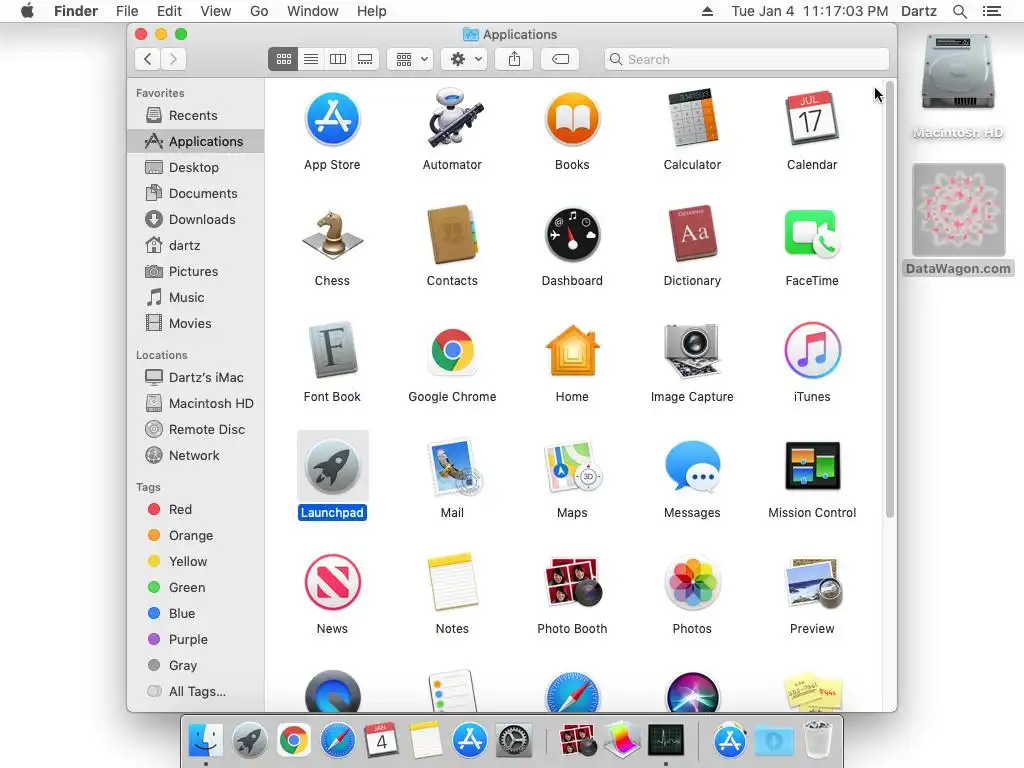1024x768 pixels.
Task: Open the Apple menu
Action: 27,11
